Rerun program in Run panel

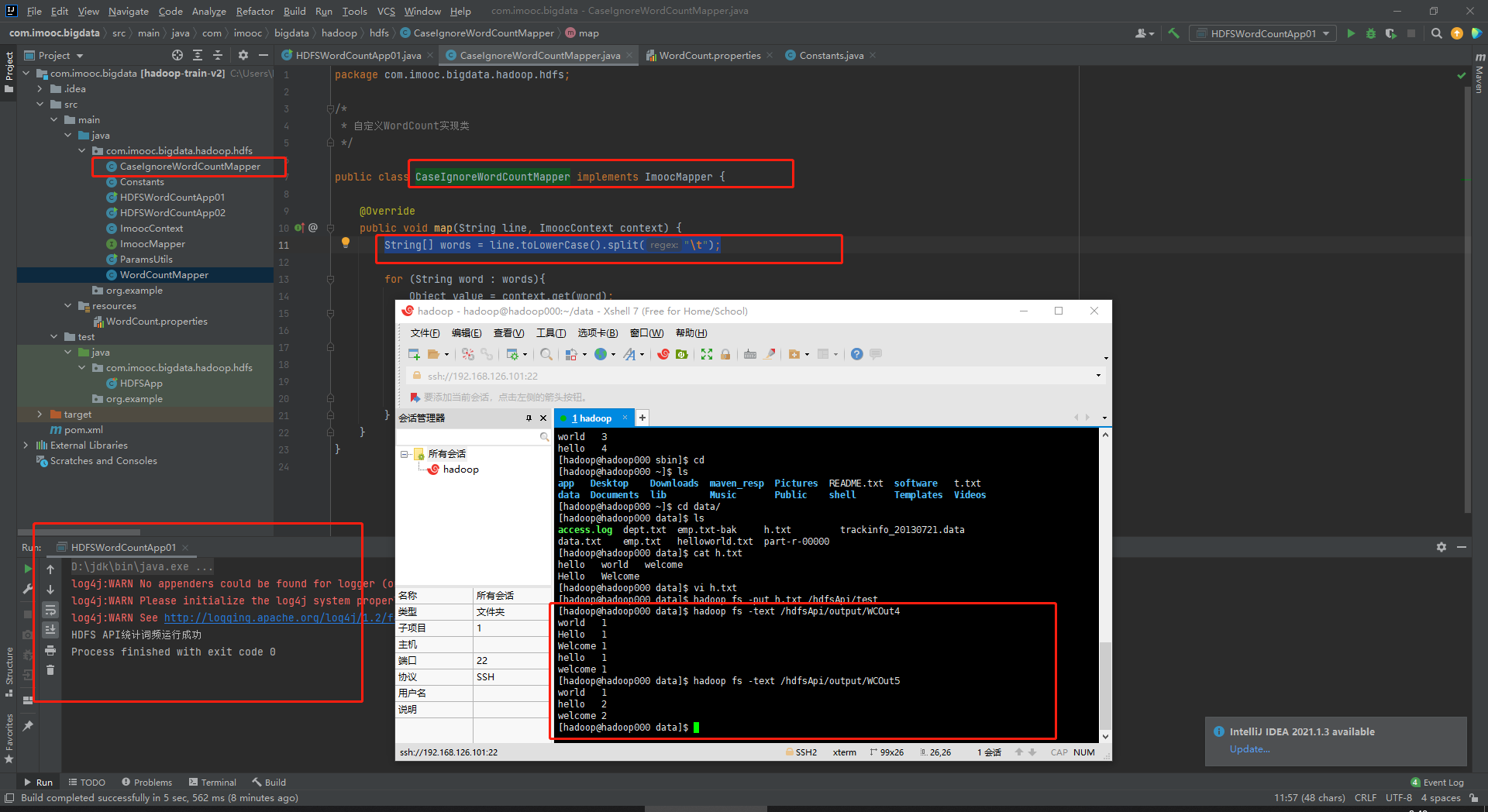pyautogui.click(x=29, y=569)
